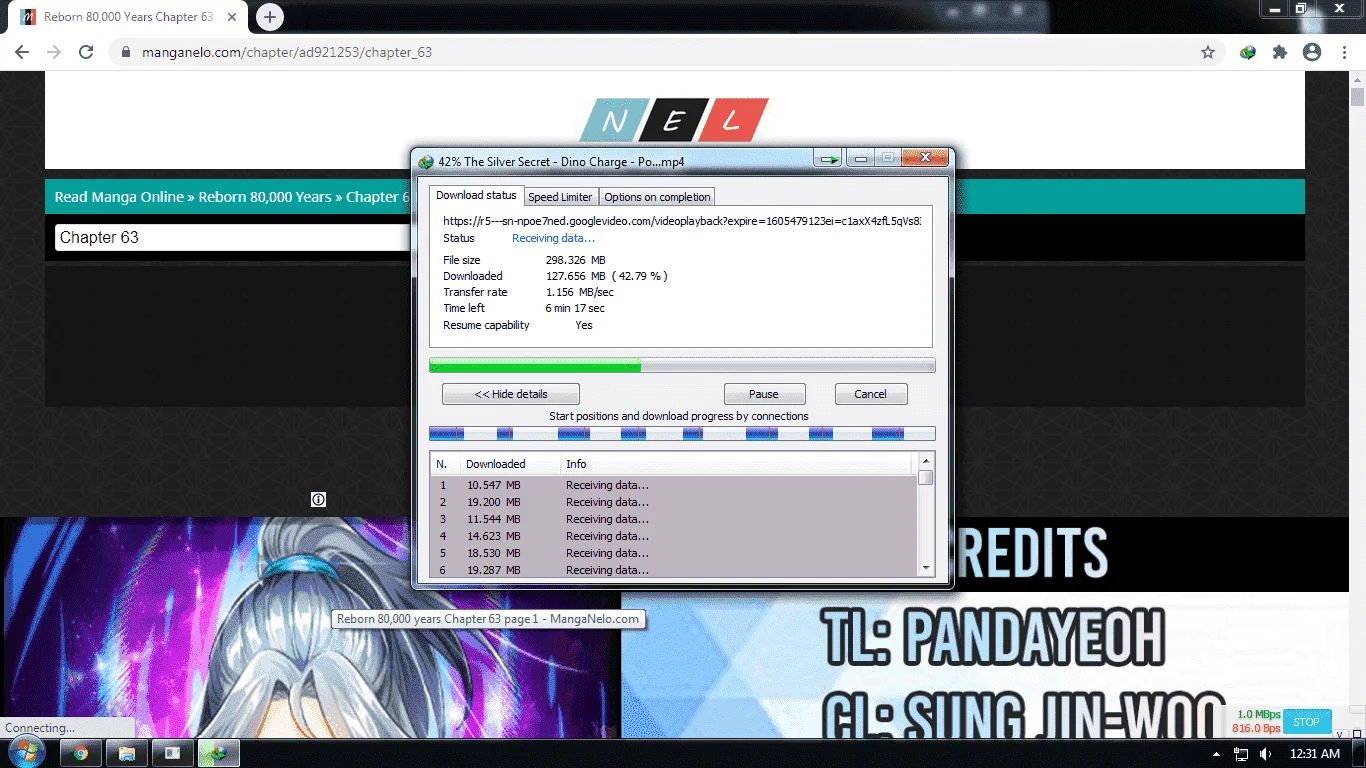The height and width of the screenshot is (768, 1366).
Task: Open the Options on completion tab
Action: tap(657, 197)
